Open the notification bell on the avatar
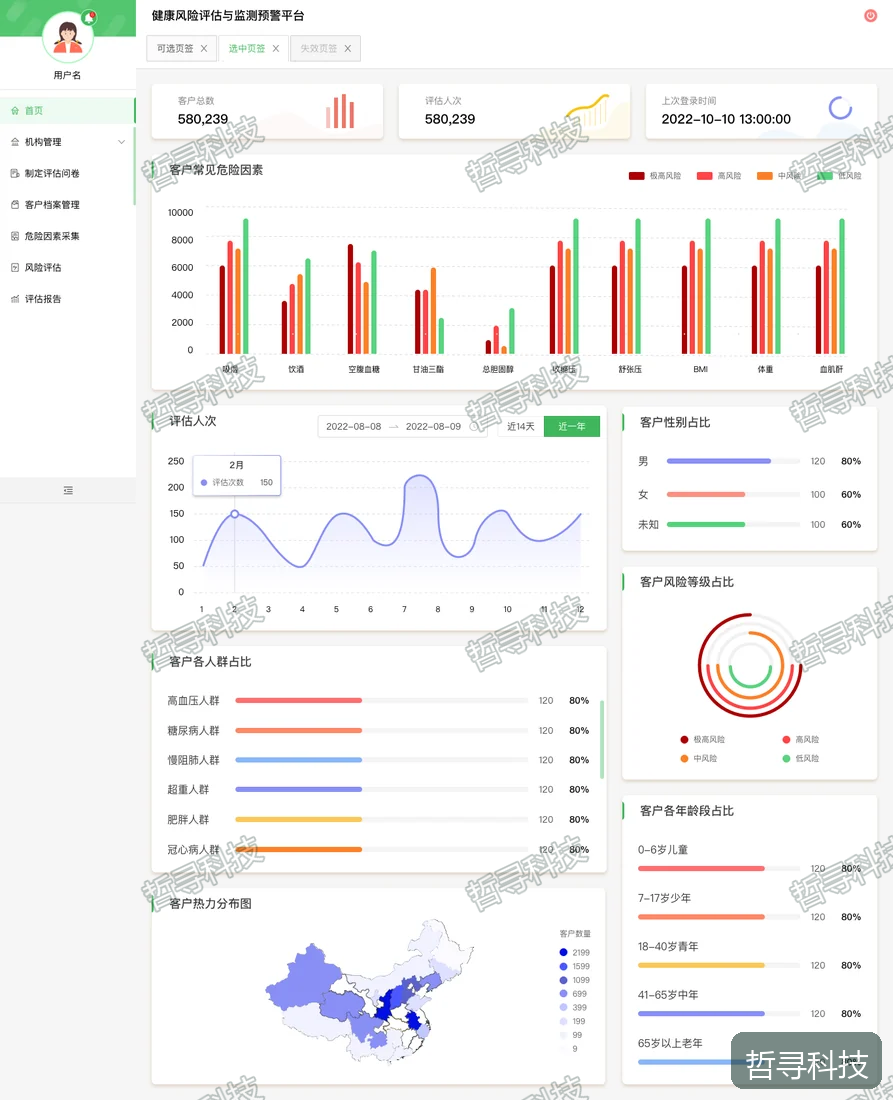Screen dimensions: 893x1100 coord(89,18)
